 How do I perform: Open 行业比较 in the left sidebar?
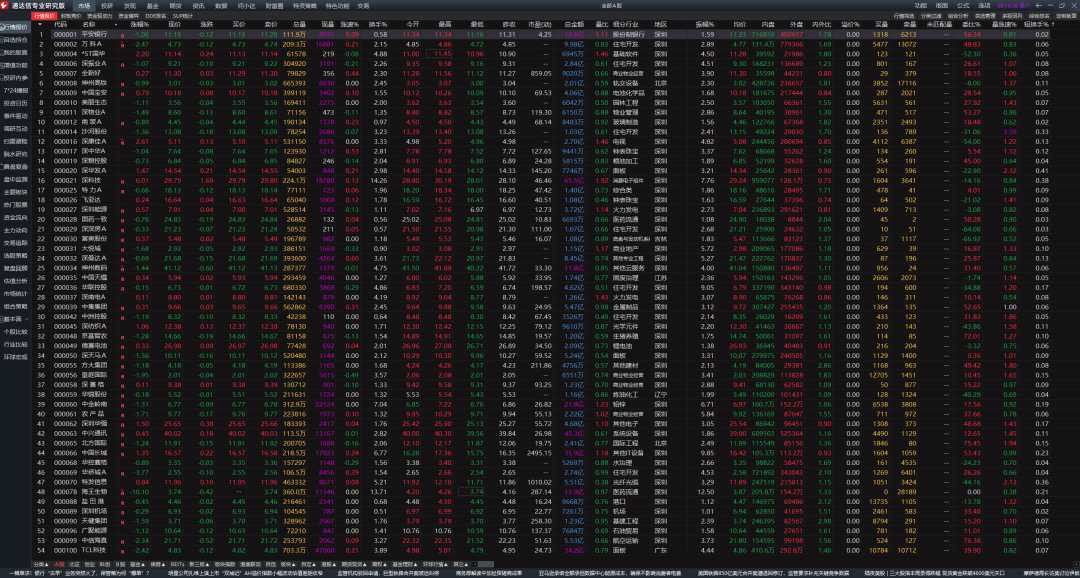click(15, 343)
